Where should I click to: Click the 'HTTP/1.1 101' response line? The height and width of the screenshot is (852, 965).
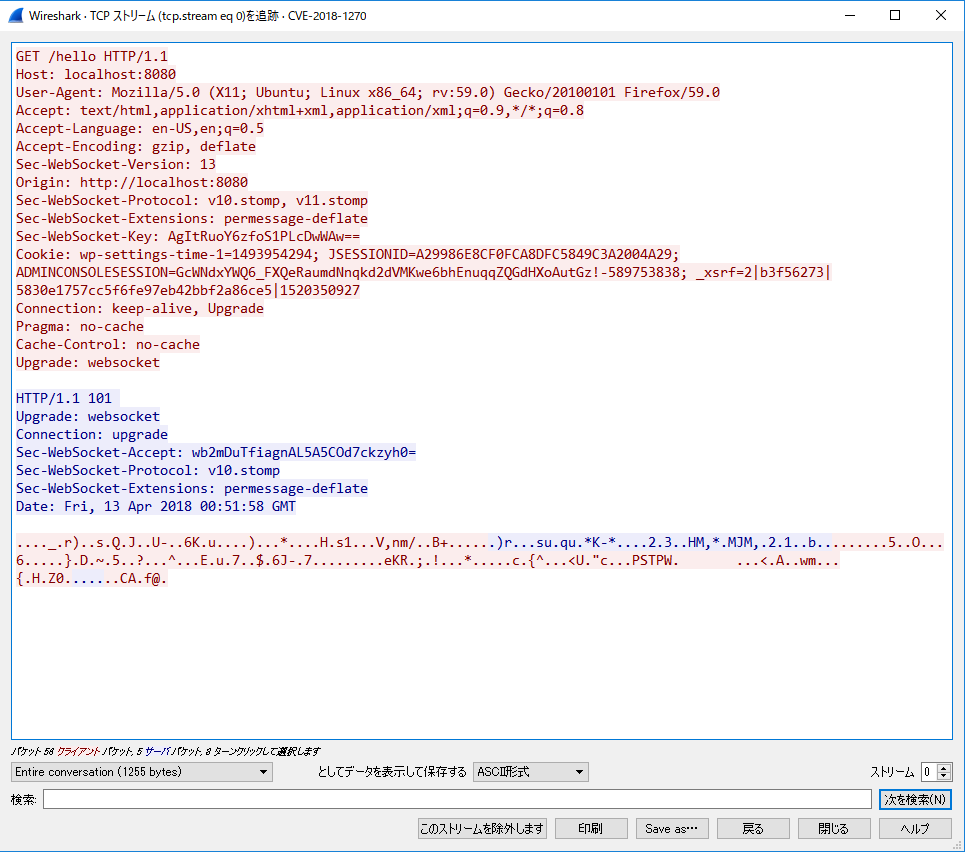pos(68,398)
